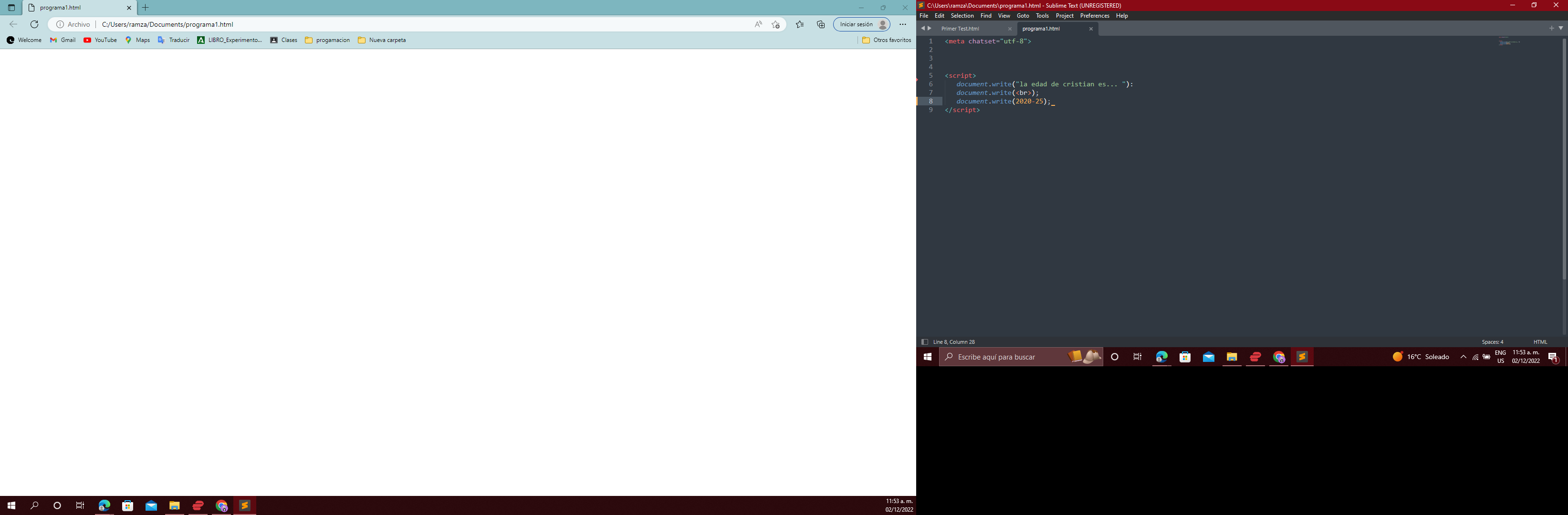Open the Edit menu in Sublime Text
1568x515 pixels.
pos(939,16)
